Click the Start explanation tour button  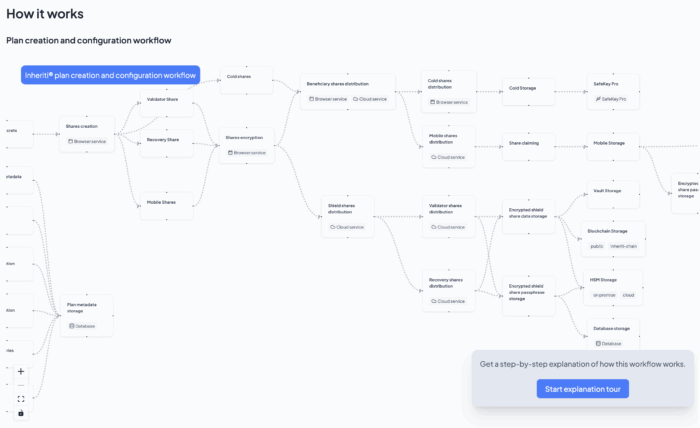tap(583, 389)
